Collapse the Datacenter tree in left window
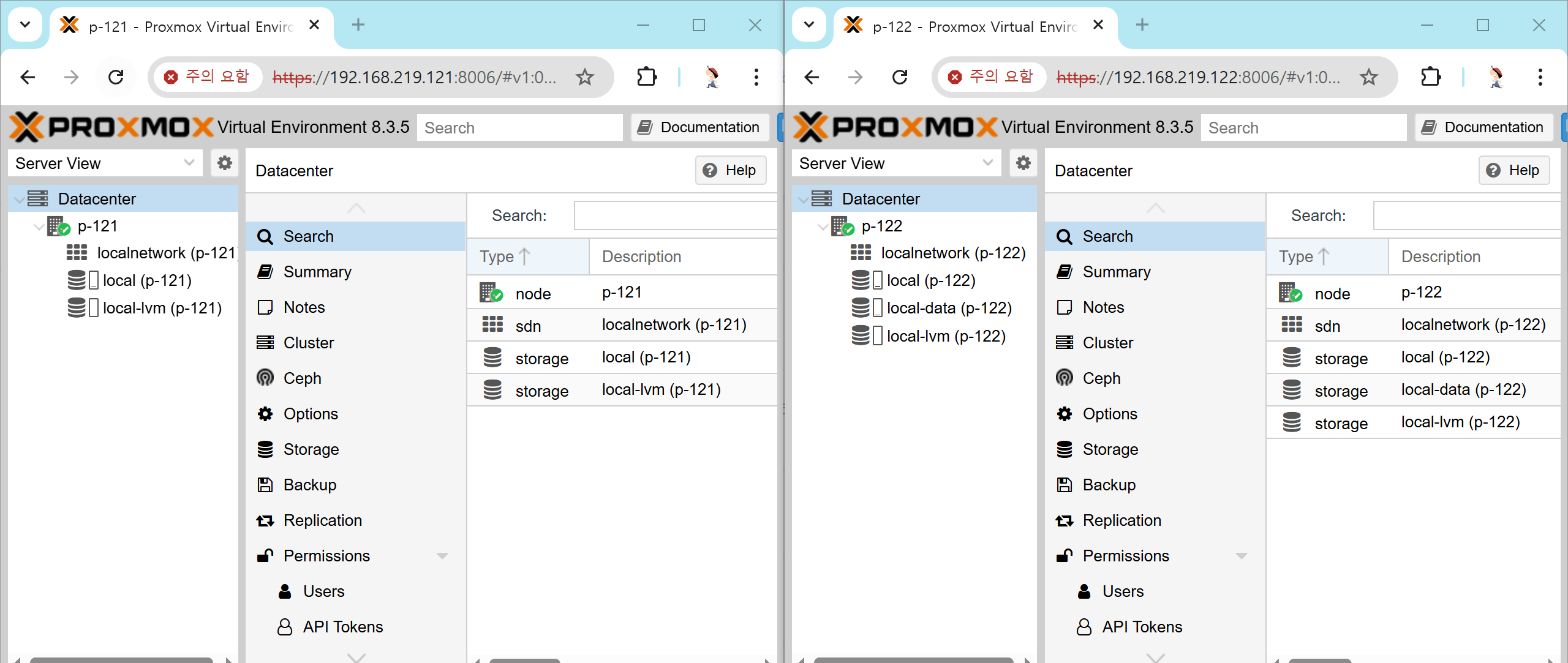The height and width of the screenshot is (663, 1568). coord(19,199)
